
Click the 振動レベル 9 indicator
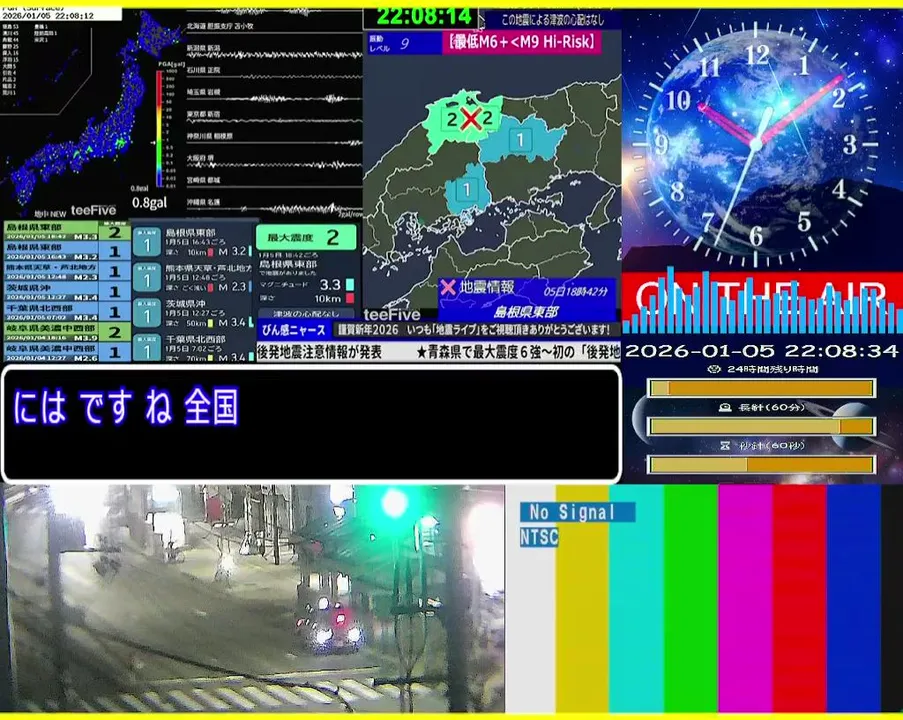405,43
